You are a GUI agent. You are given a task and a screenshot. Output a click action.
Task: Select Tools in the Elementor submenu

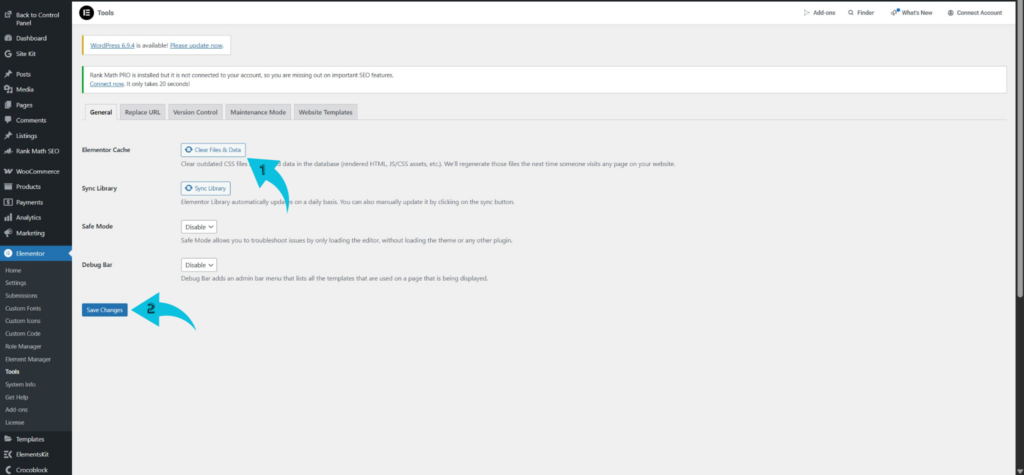[x=12, y=372]
